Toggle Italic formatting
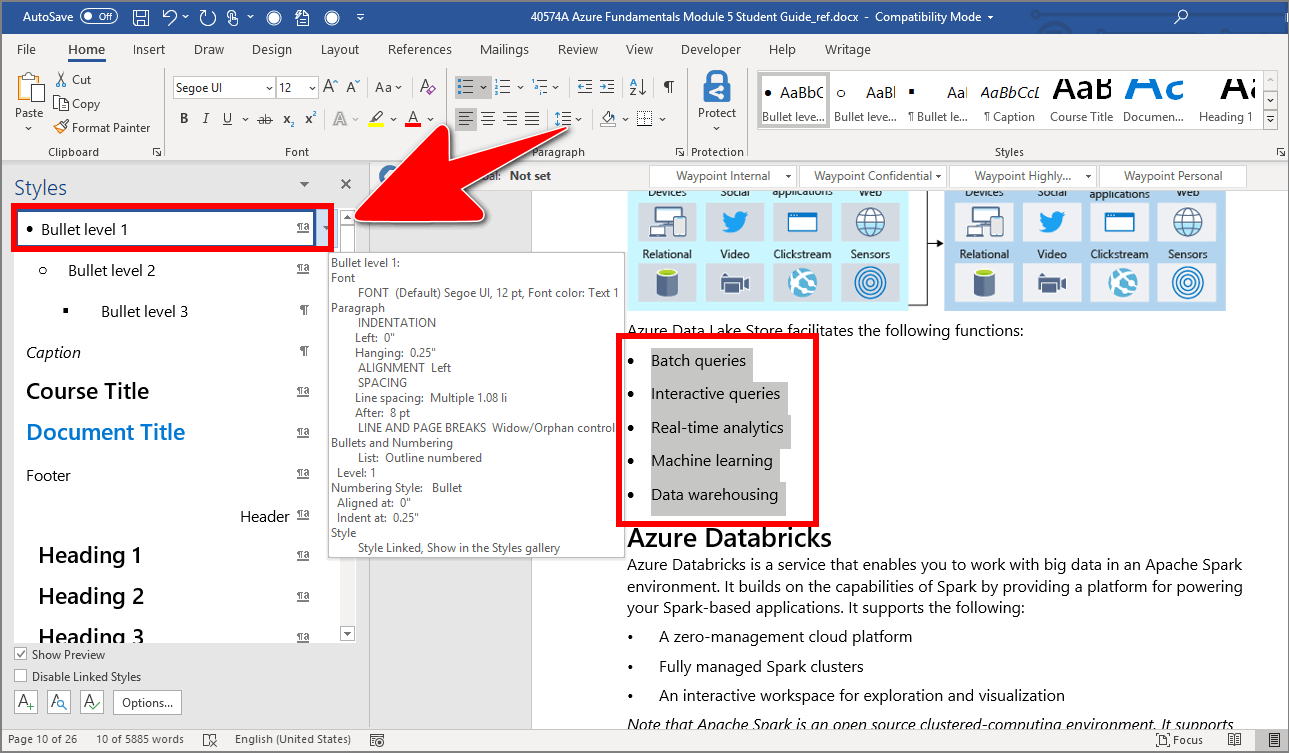1289x753 pixels. (206, 119)
